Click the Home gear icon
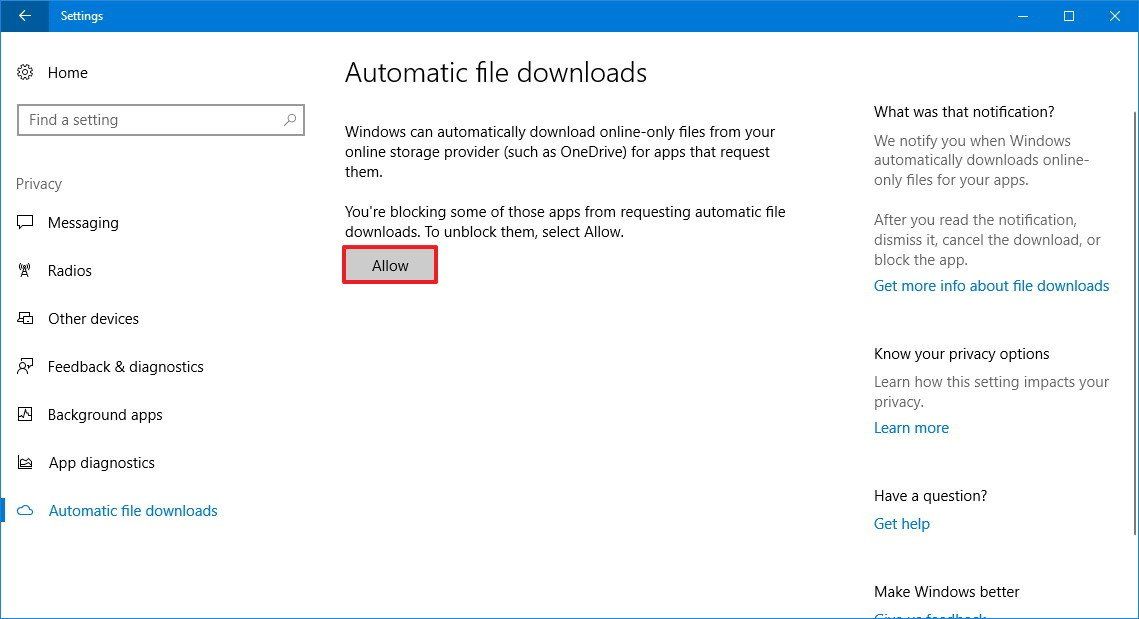This screenshot has height=619, width=1139. pos(26,72)
